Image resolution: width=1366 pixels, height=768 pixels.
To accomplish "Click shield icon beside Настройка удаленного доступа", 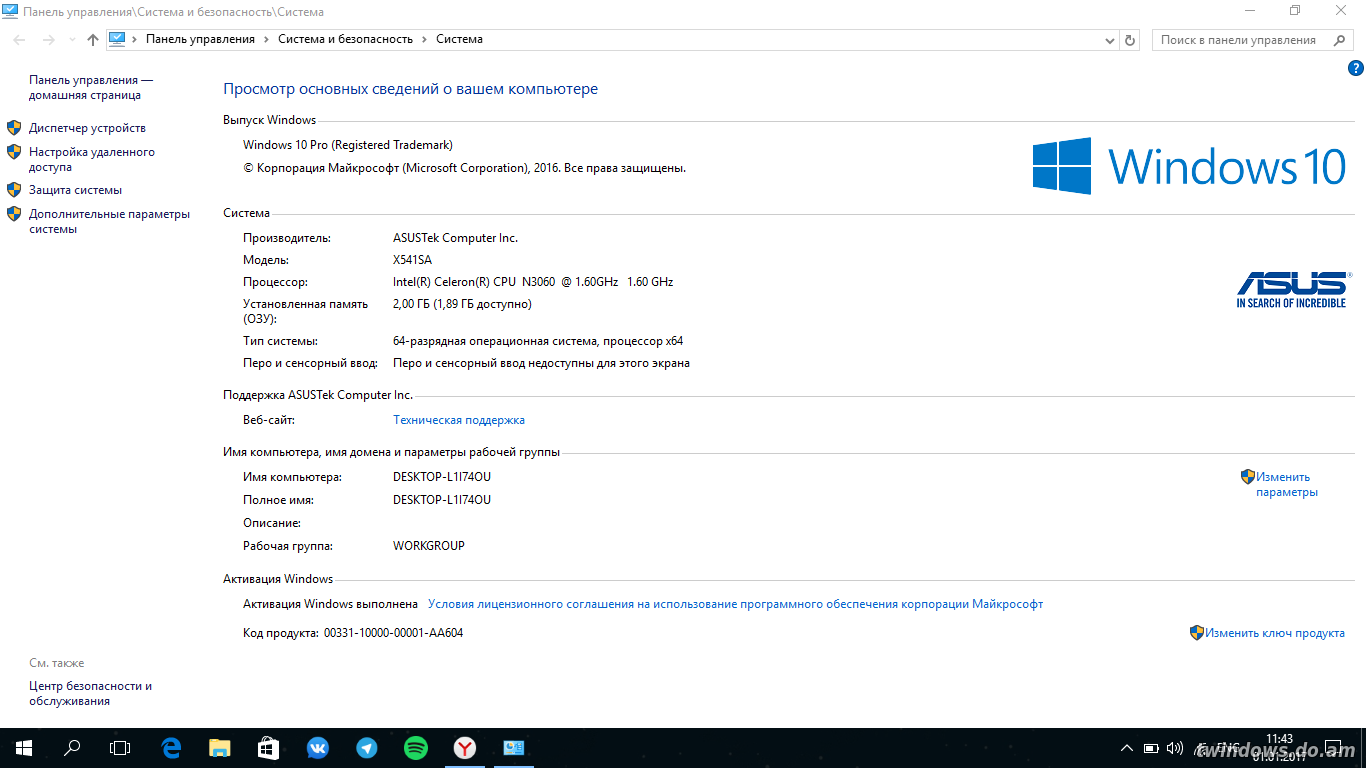I will 14,152.
